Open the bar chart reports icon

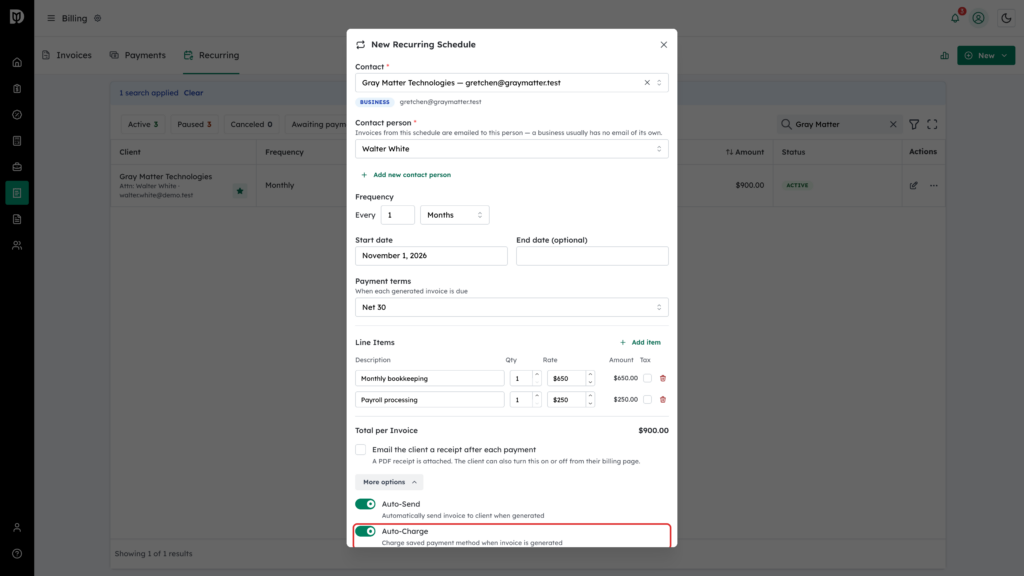pyautogui.click(x=944, y=56)
